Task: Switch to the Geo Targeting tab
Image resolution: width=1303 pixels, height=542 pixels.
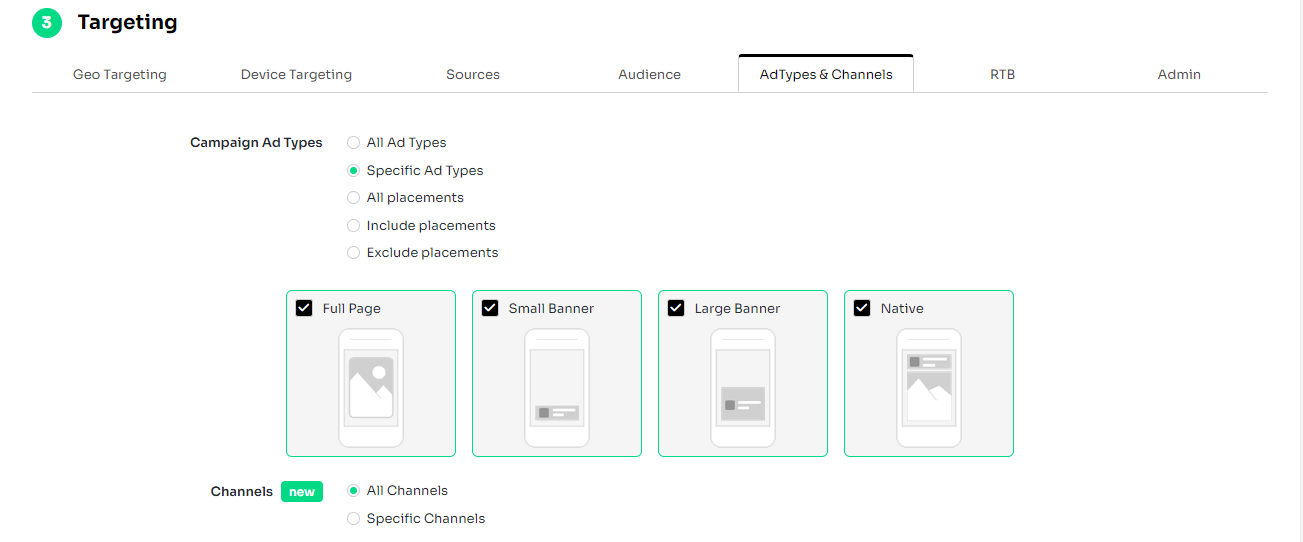Action: tap(120, 74)
